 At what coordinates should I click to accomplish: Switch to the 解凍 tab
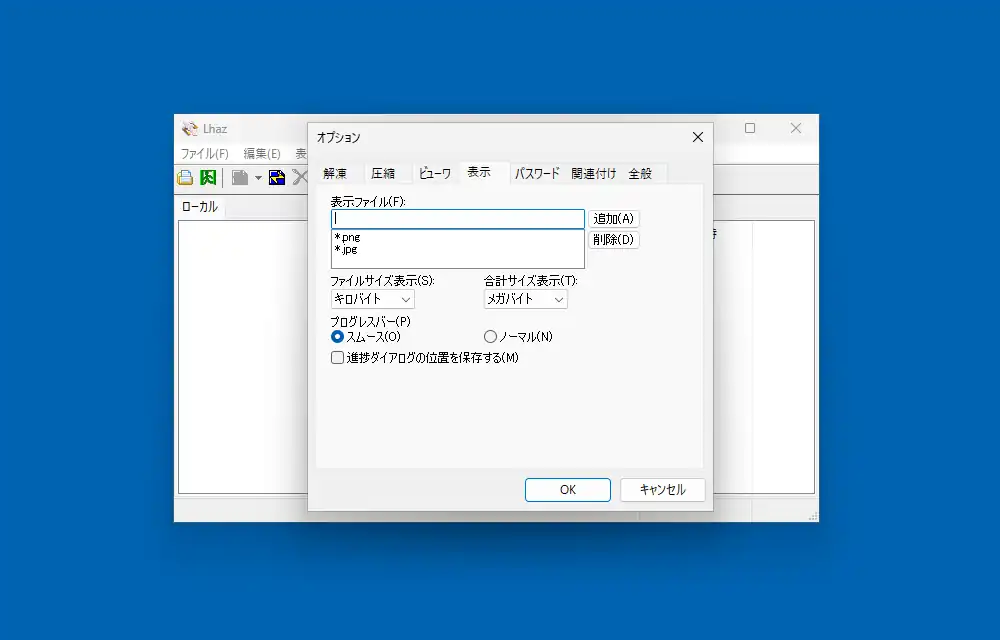coord(335,173)
